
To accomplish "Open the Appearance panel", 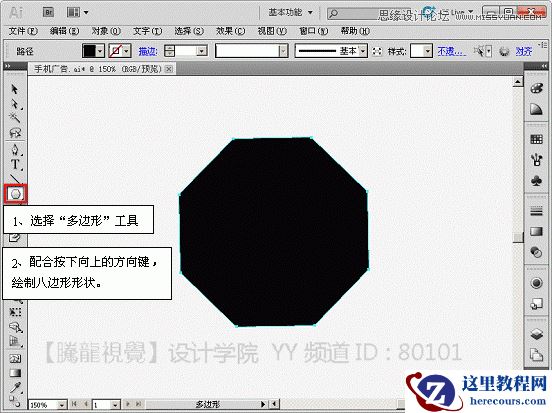I will click(x=536, y=283).
